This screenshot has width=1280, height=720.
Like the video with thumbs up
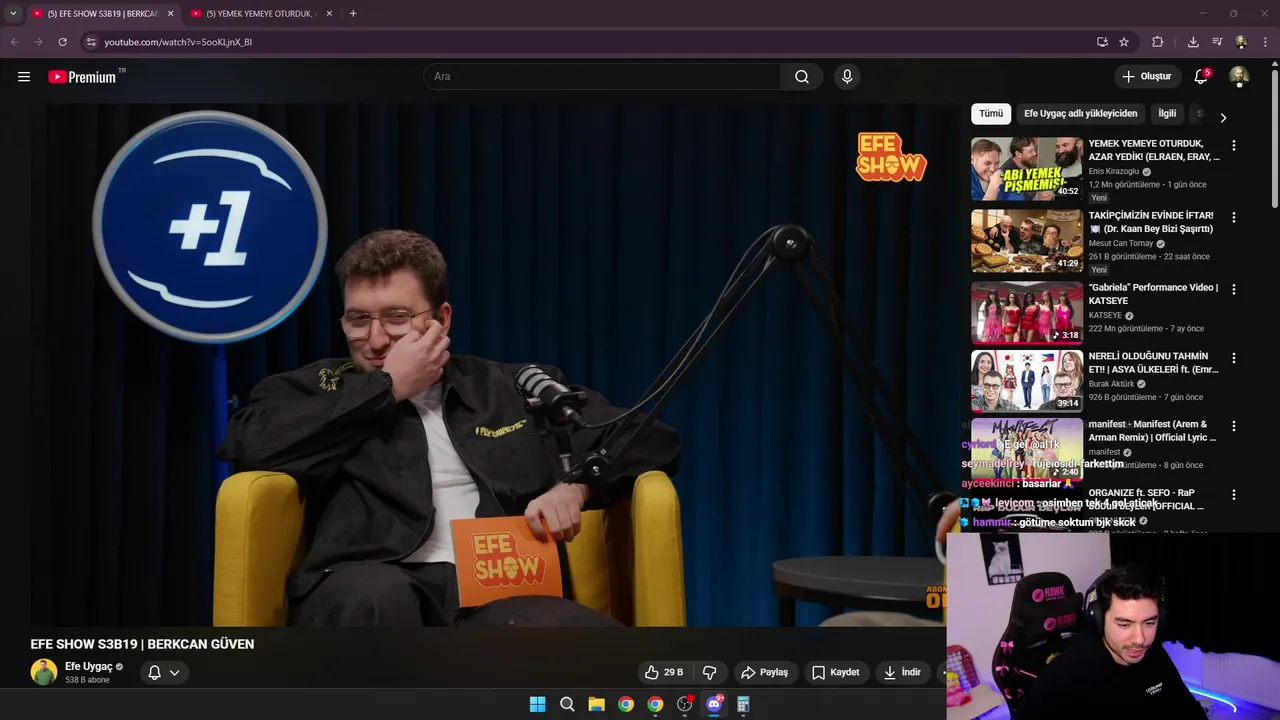point(664,672)
